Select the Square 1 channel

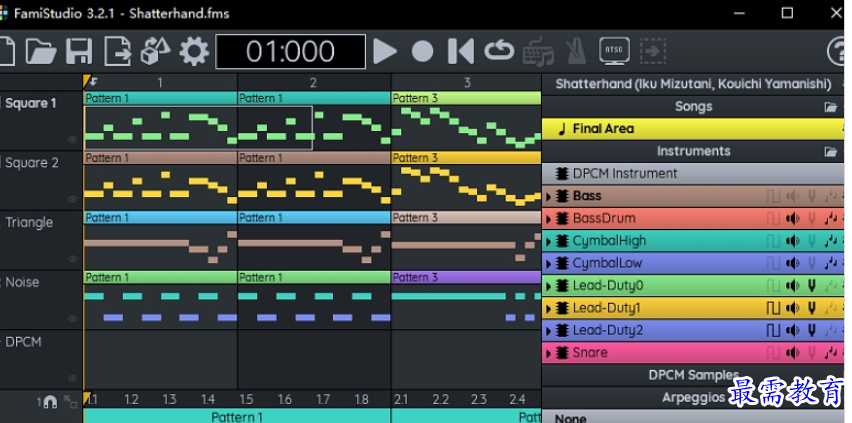(x=30, y=103)
